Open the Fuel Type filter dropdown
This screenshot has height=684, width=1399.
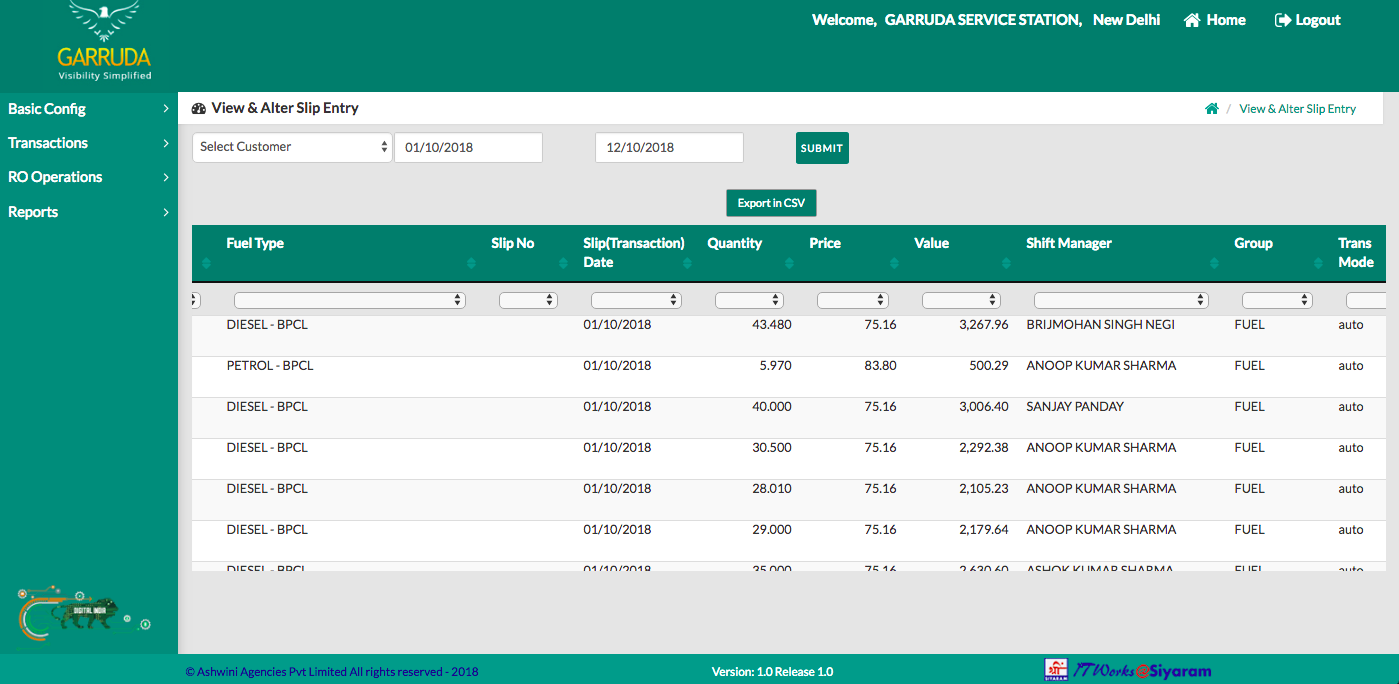(x=350, y=300)
